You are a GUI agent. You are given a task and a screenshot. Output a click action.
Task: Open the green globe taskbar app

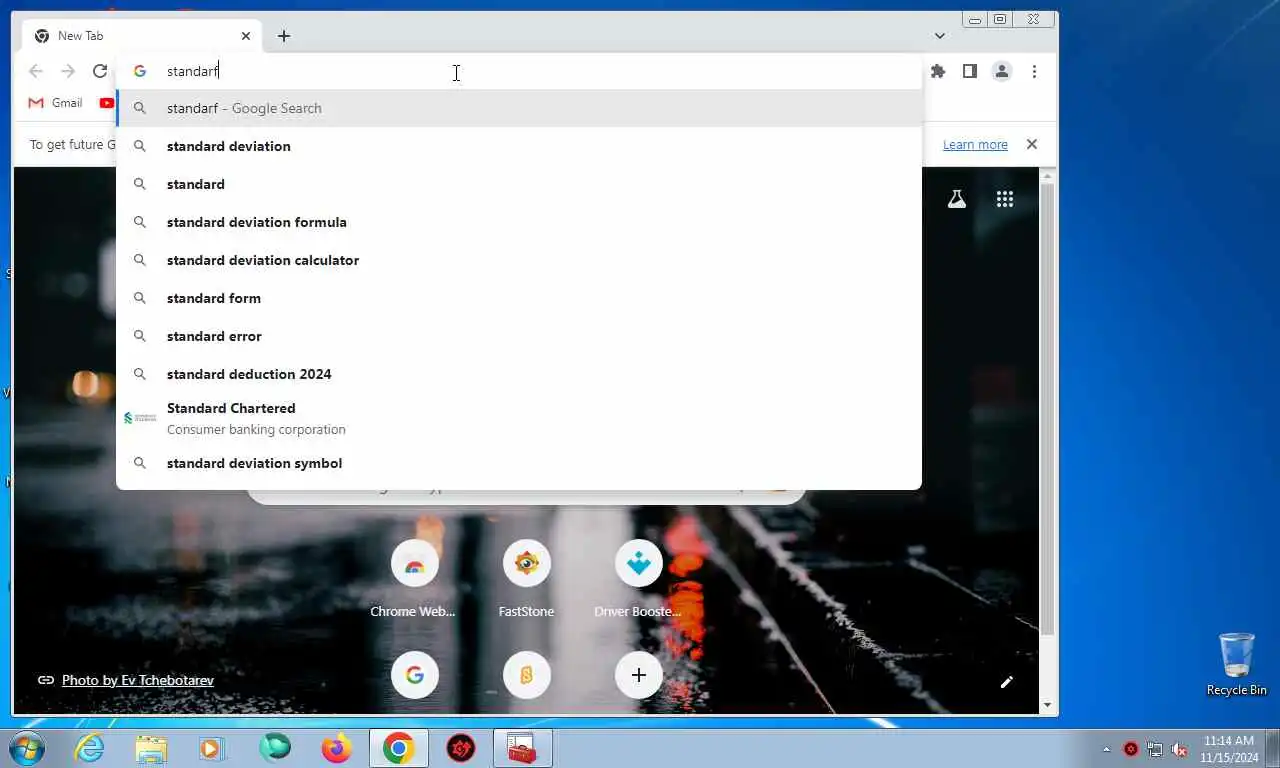coord(274,748)
